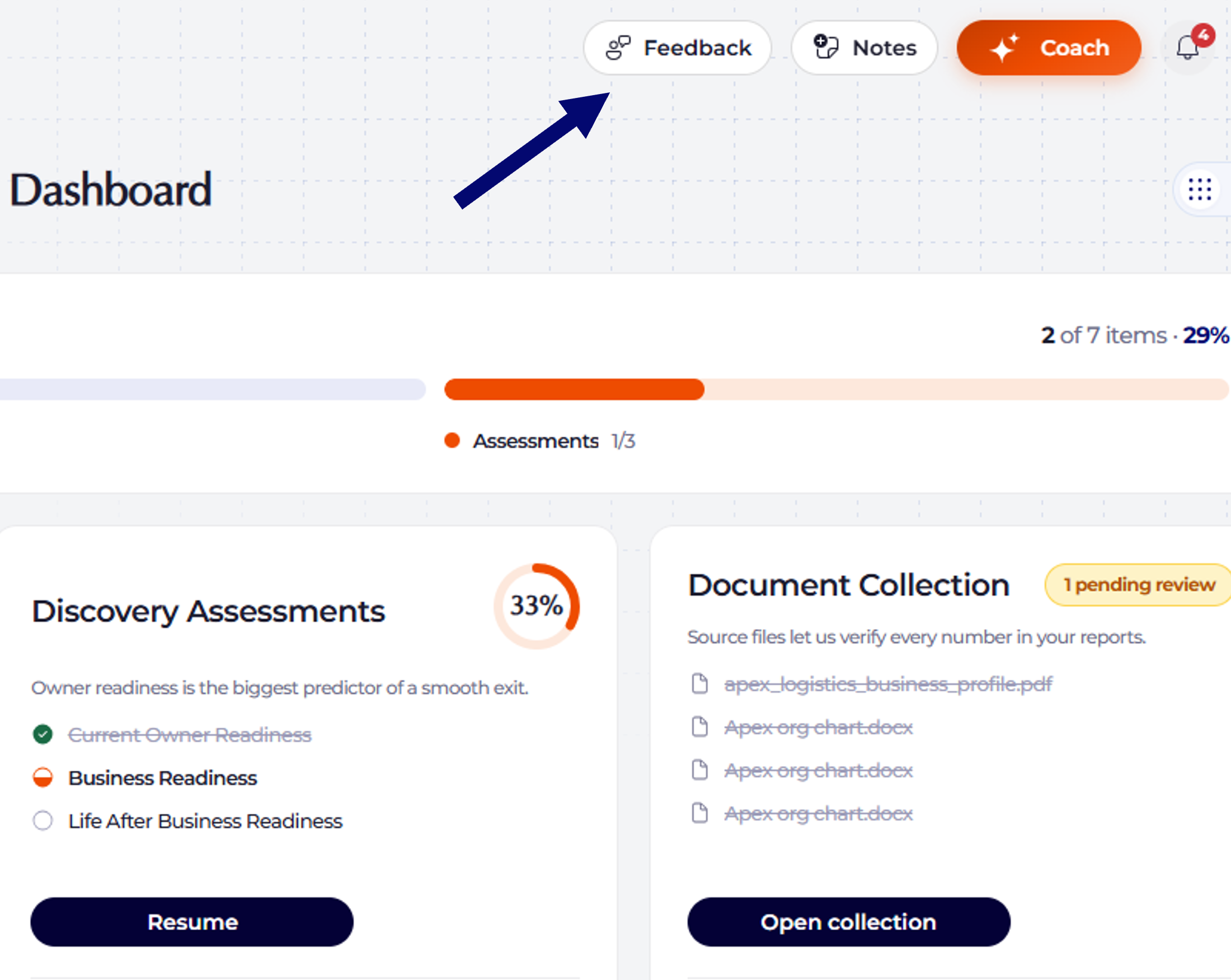This screenshot has height=980, width=1231.
Task: Click the Document Collection title
Action: point(849,585)
